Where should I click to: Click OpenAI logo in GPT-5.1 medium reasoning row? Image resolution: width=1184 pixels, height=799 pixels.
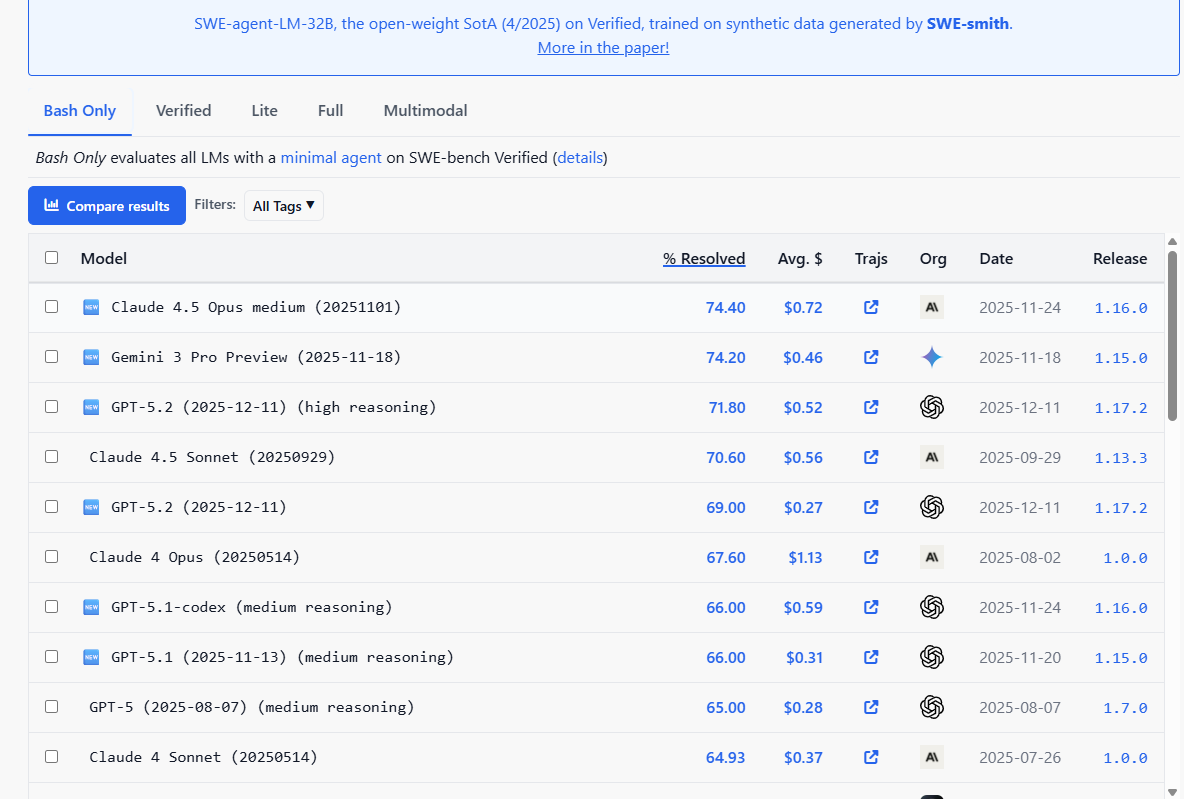932,657
